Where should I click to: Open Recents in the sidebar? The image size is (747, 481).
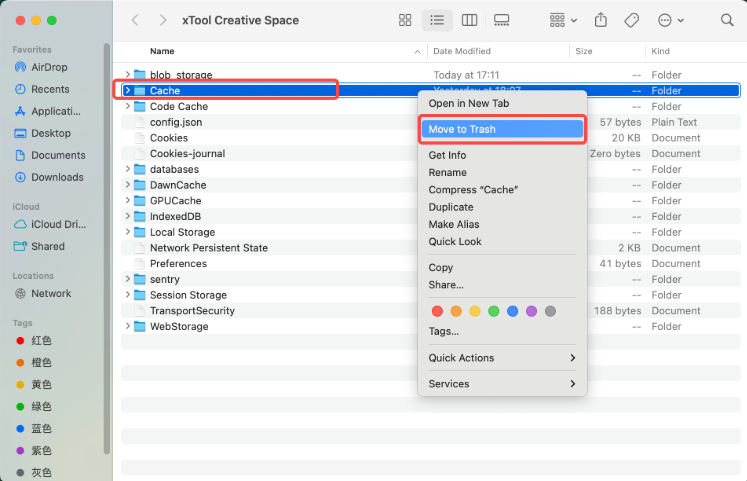point(42,89)
